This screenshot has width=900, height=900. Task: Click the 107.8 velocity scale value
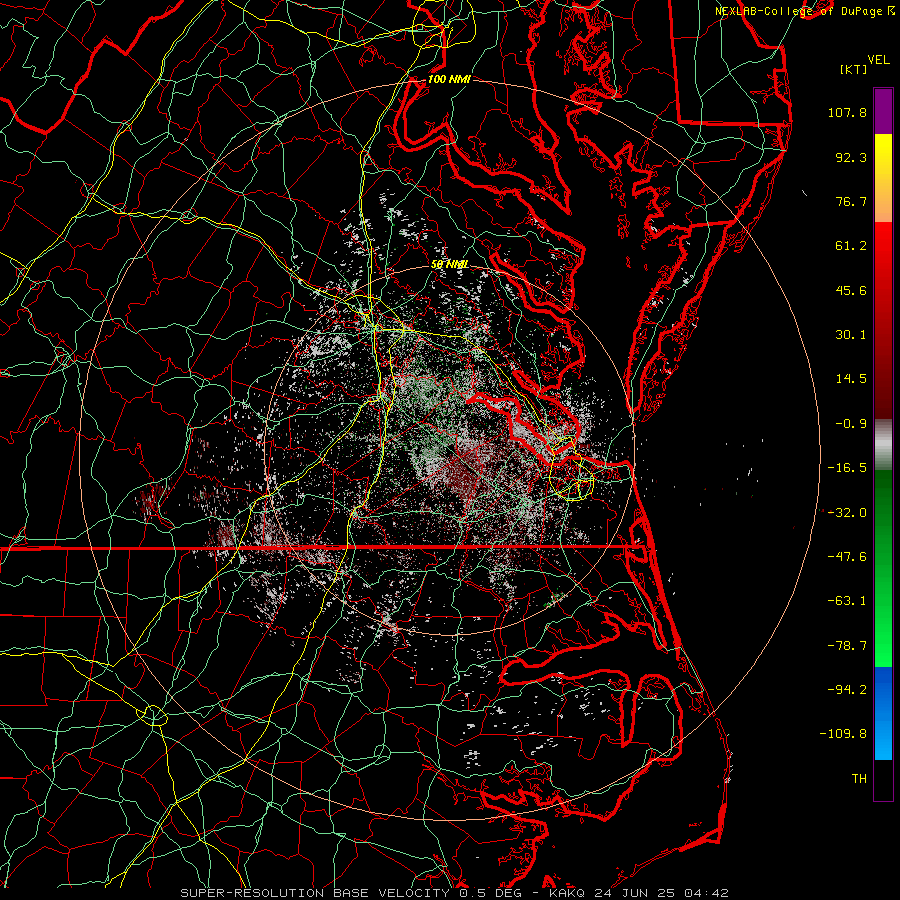coord(847,112)
